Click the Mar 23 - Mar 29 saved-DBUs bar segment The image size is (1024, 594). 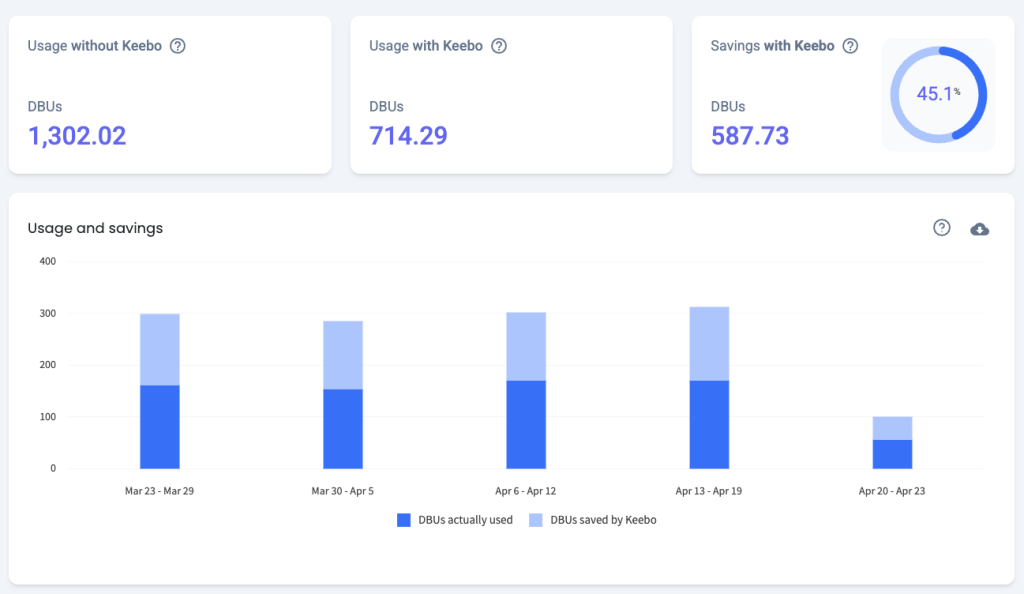pyautogui.click(x=160, y=350)
